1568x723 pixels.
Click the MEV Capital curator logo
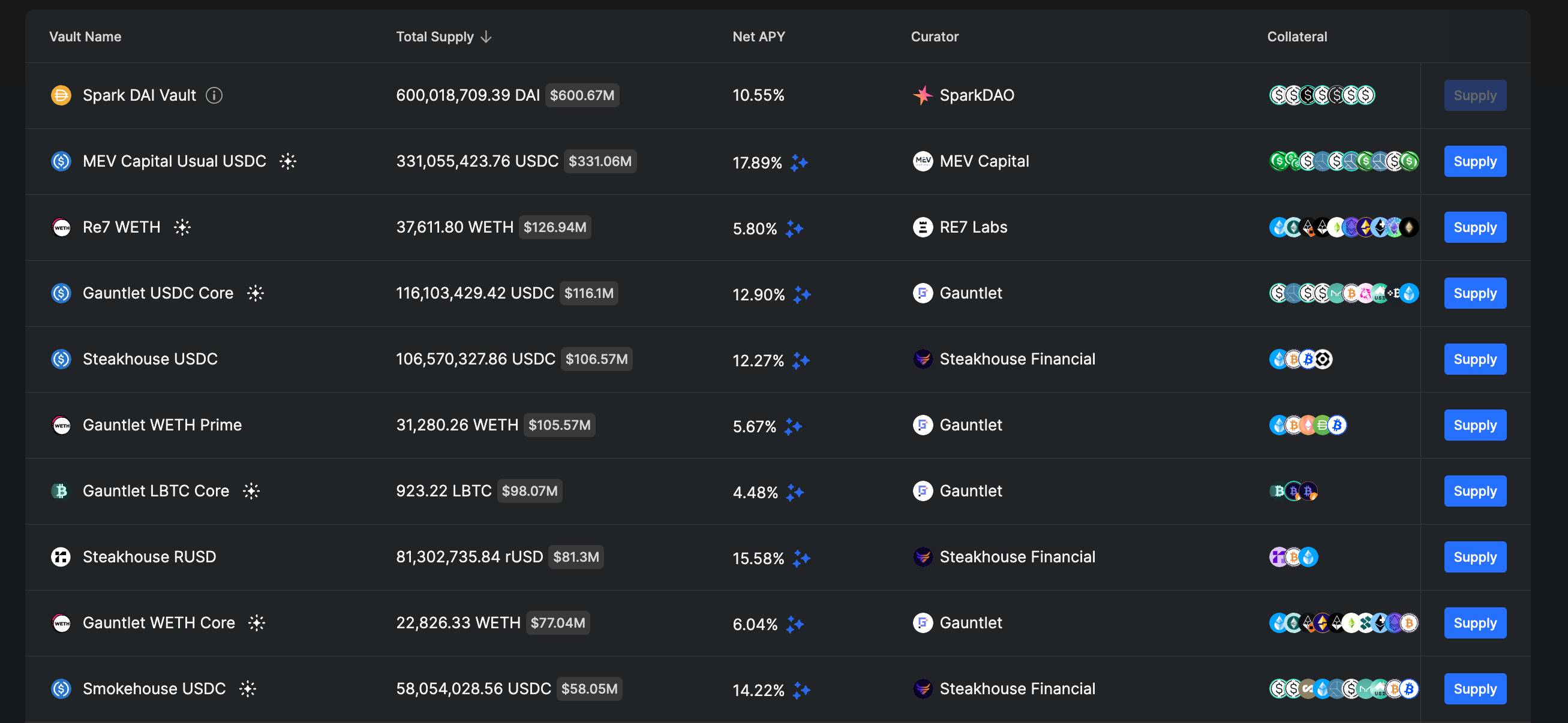(923, 161)
